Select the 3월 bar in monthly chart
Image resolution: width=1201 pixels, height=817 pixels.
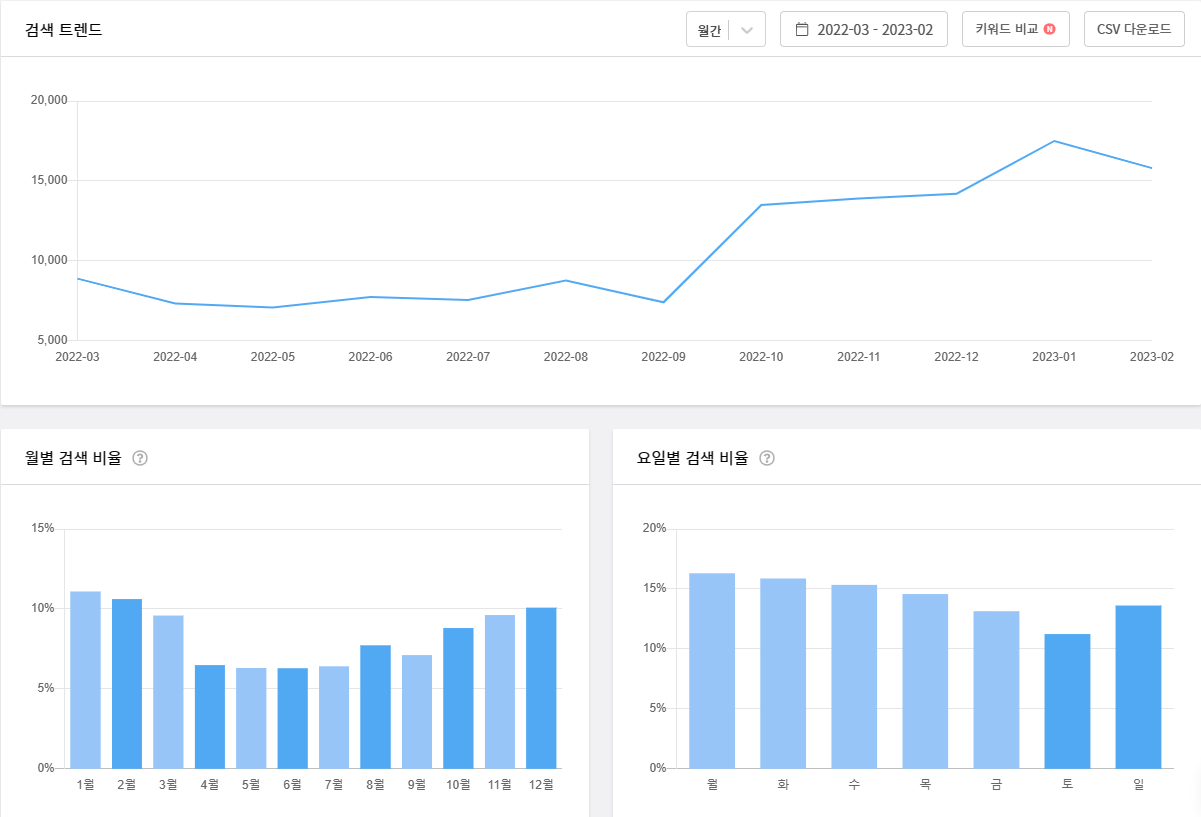(x=168, y=692)
